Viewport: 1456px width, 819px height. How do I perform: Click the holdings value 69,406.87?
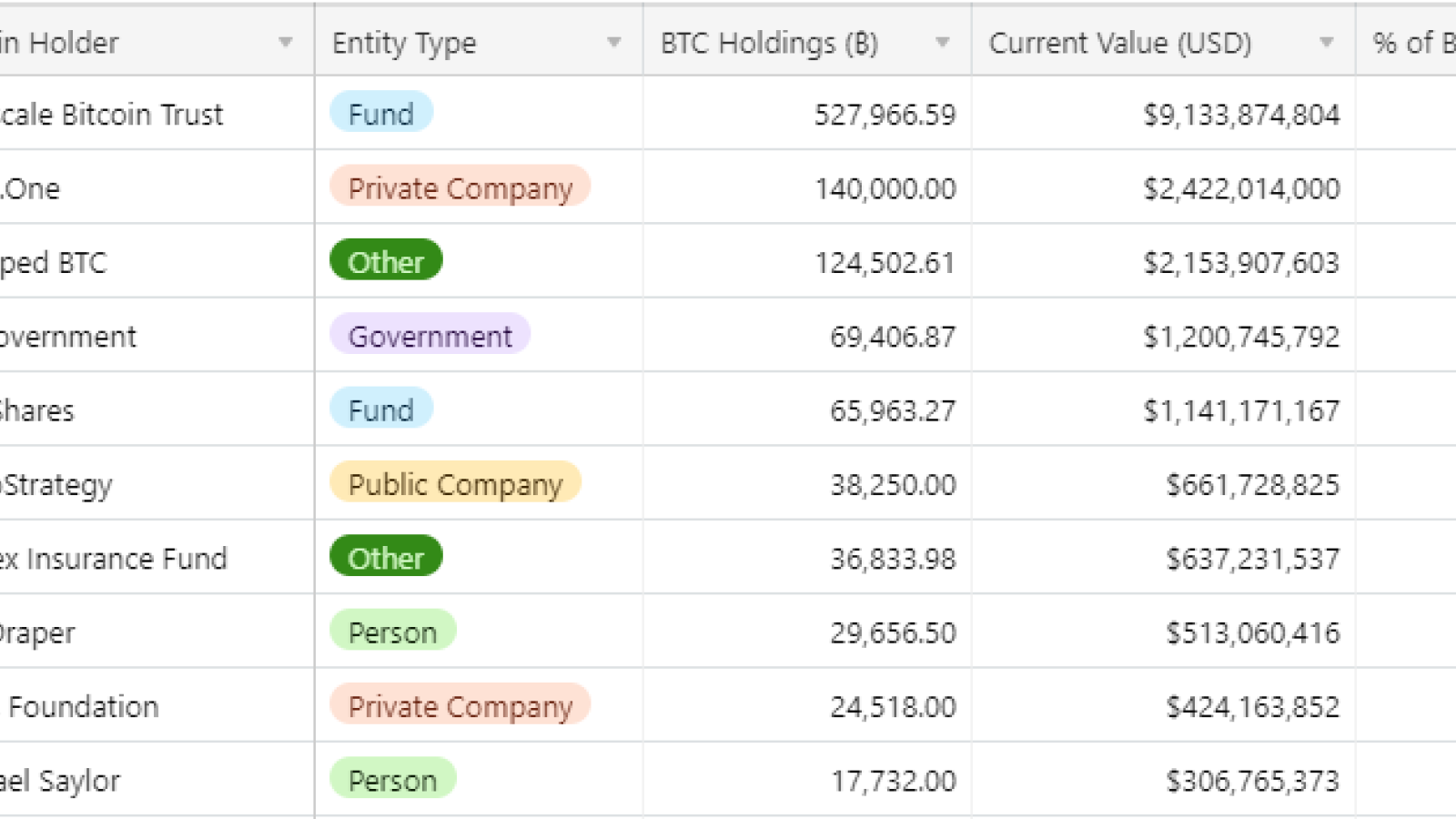893,337
